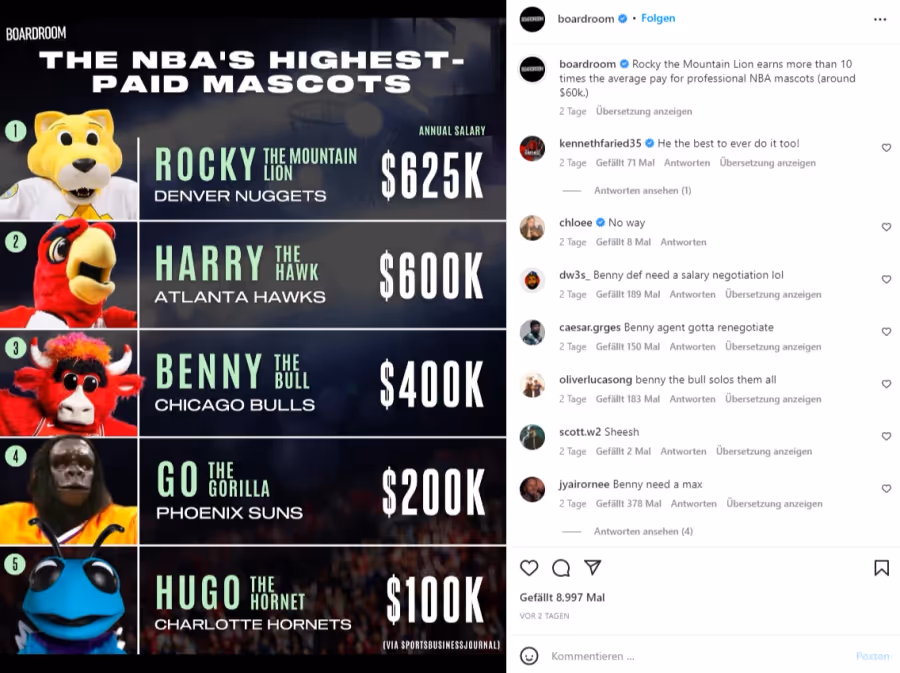The height and width of the screenshot is (673, 900).
Task: Open oliverlucasong username link
Action: [x=595, y=380]
